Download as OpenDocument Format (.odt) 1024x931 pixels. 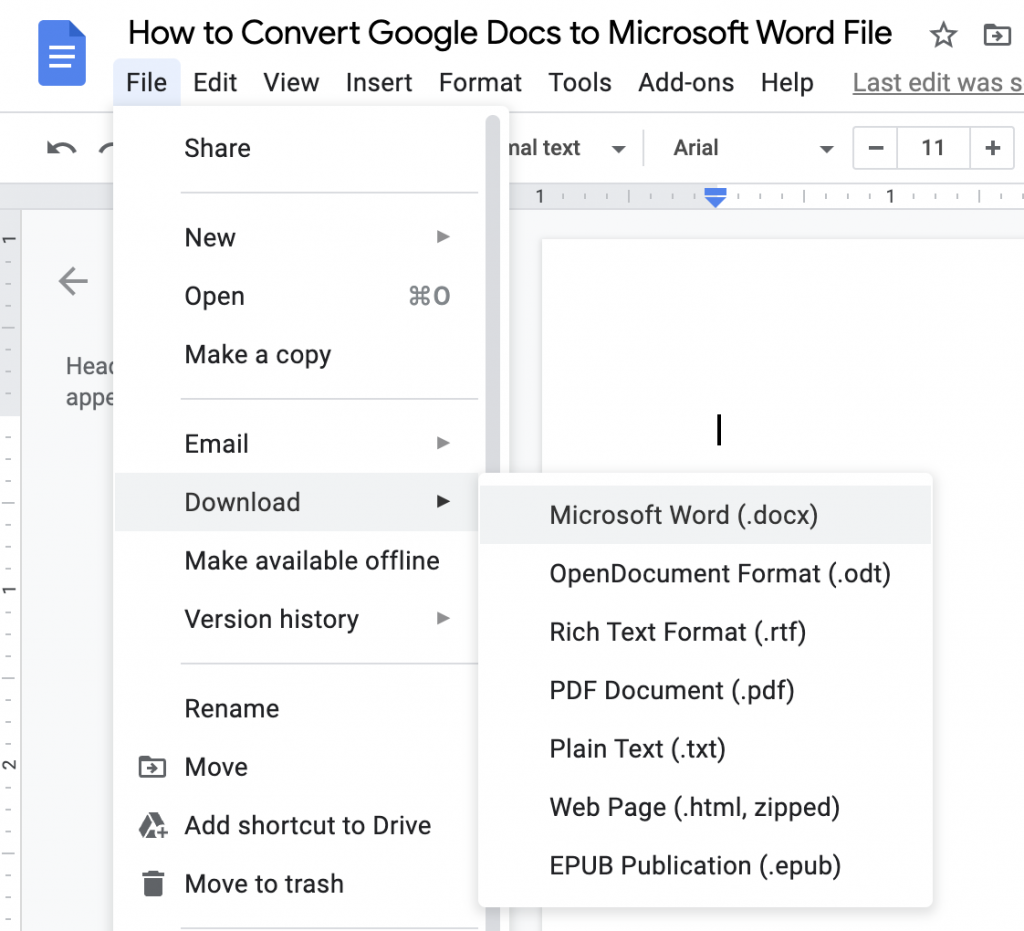pos(705,573)
